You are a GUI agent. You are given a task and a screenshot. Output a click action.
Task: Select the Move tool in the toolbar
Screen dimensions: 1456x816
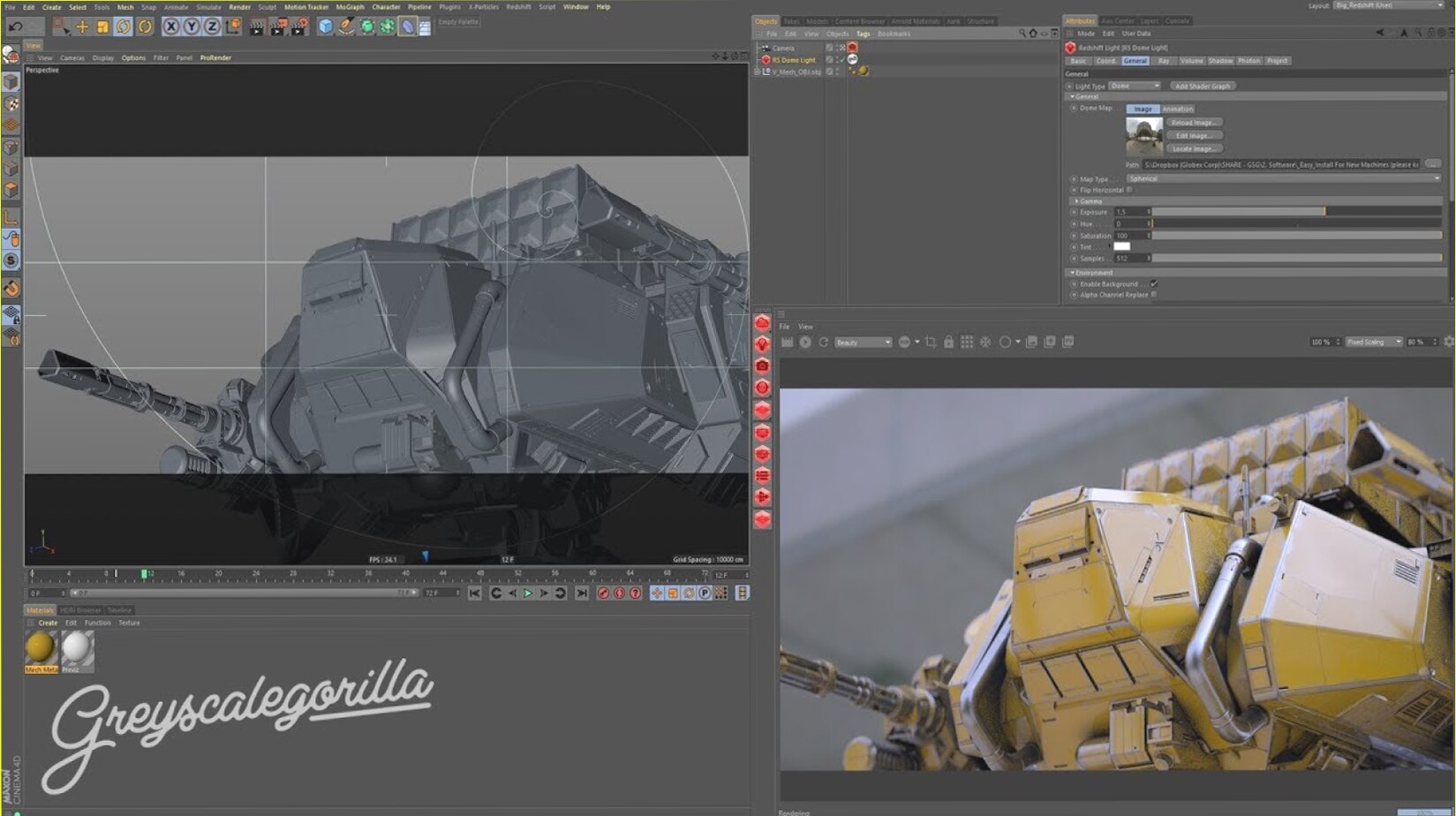pos(82,25)
